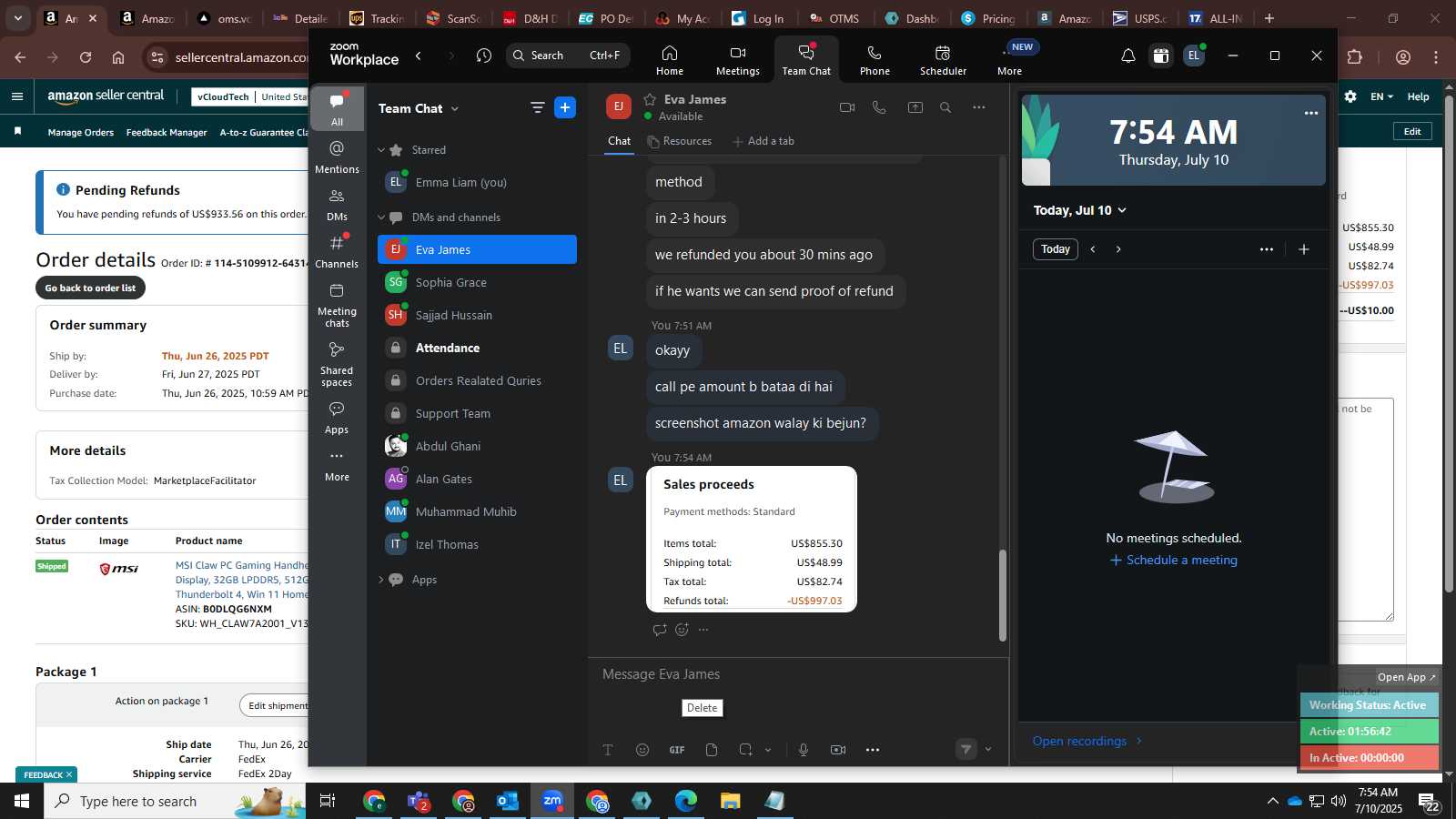The width and height of the screenshot is (1456, 819).
Task: Open chat with Sajjad Hussain
Action: (x=477, y=315)
